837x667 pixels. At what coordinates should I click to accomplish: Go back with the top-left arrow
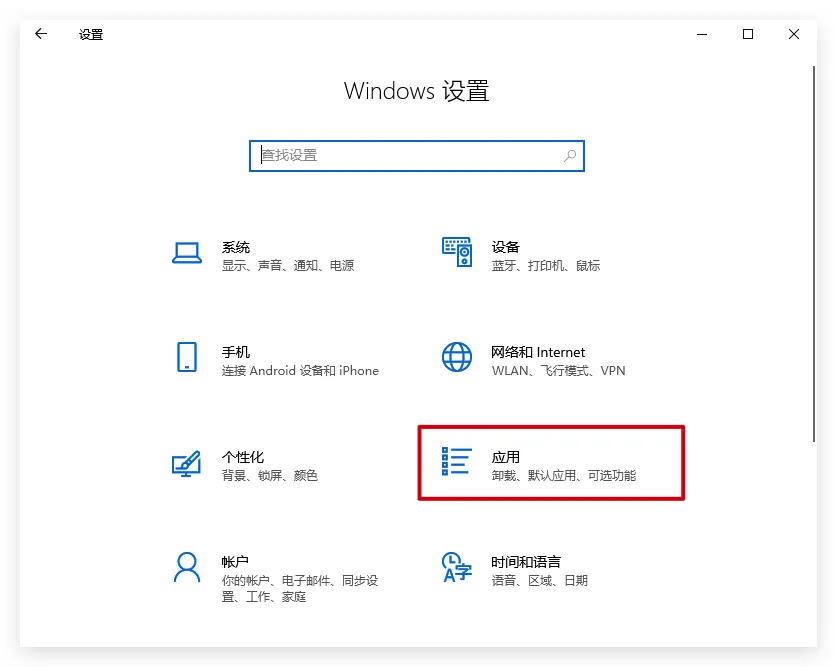click(41, 34)
